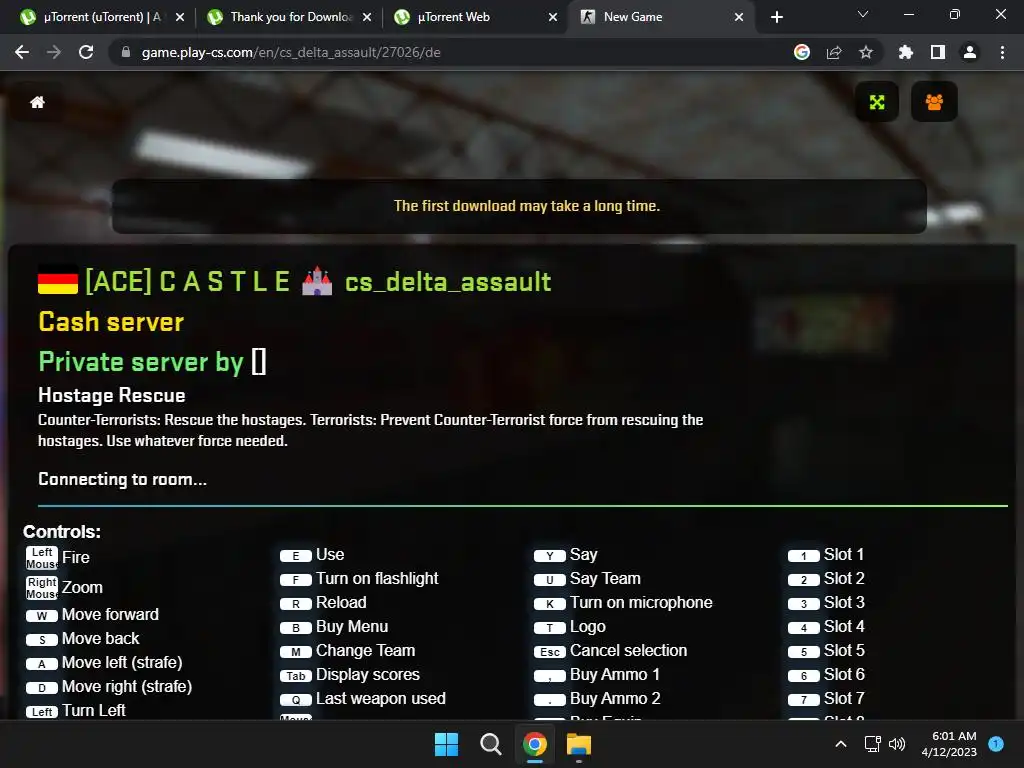Open the extensions puzzle icon

[x=906, y=52]
